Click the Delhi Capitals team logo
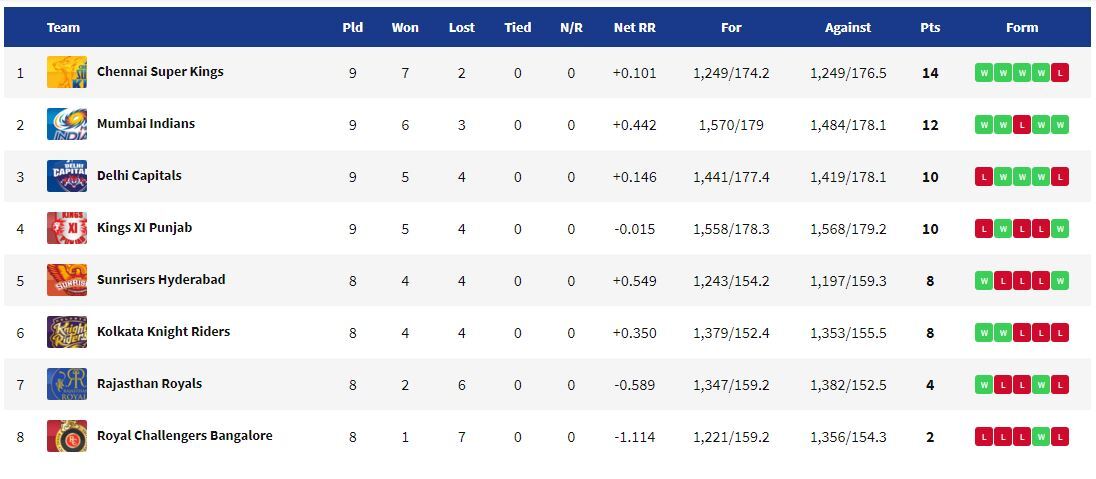The height and width of the screenshot is (479, 1096). [x=67, y=176]
